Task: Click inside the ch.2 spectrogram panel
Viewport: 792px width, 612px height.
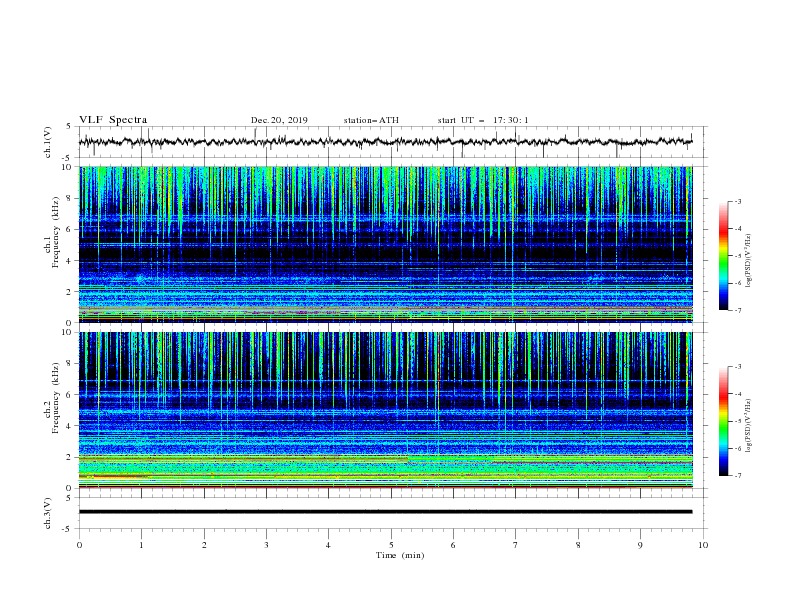Action: [x=385, y=410]
